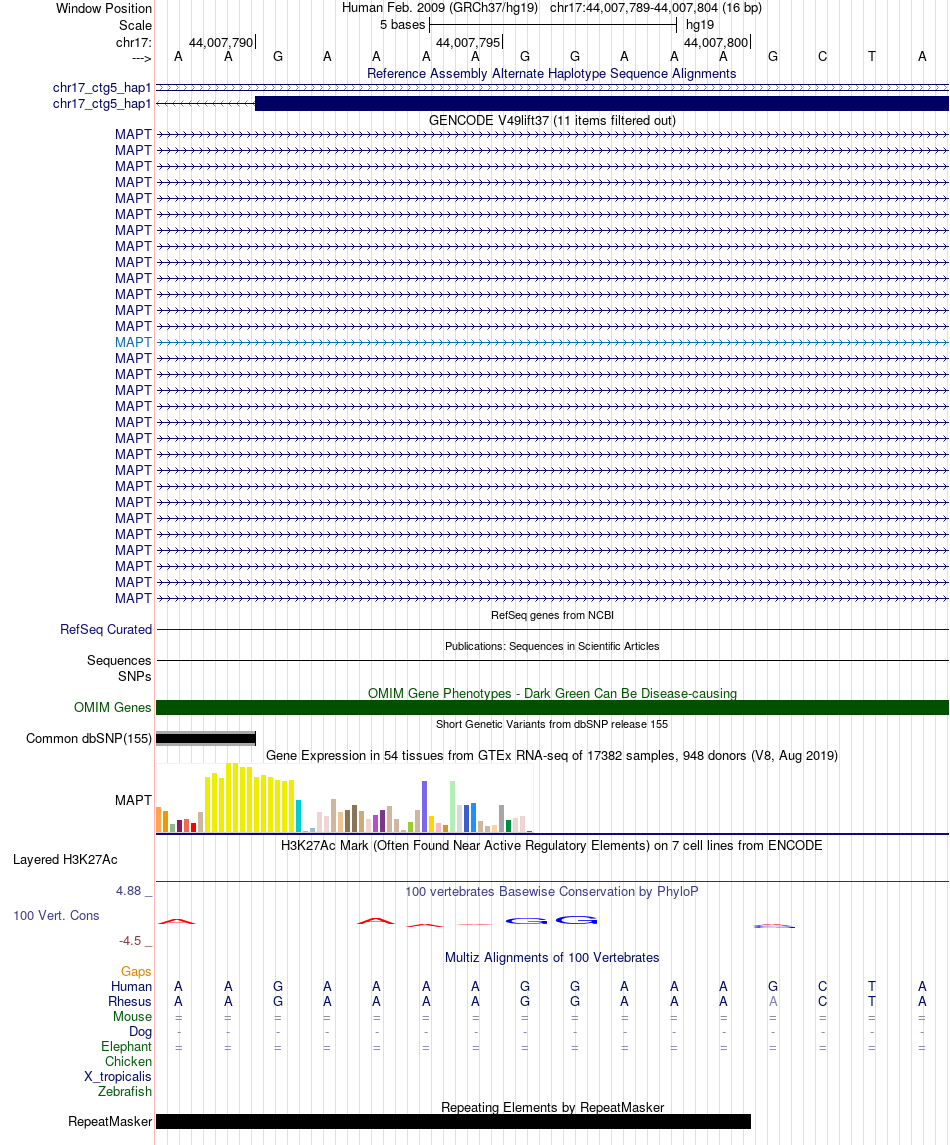Click the dark green OMIM gene bar
Viewport: 950px width, 1145px height.
pyautogui.click(x=552, y=708)
